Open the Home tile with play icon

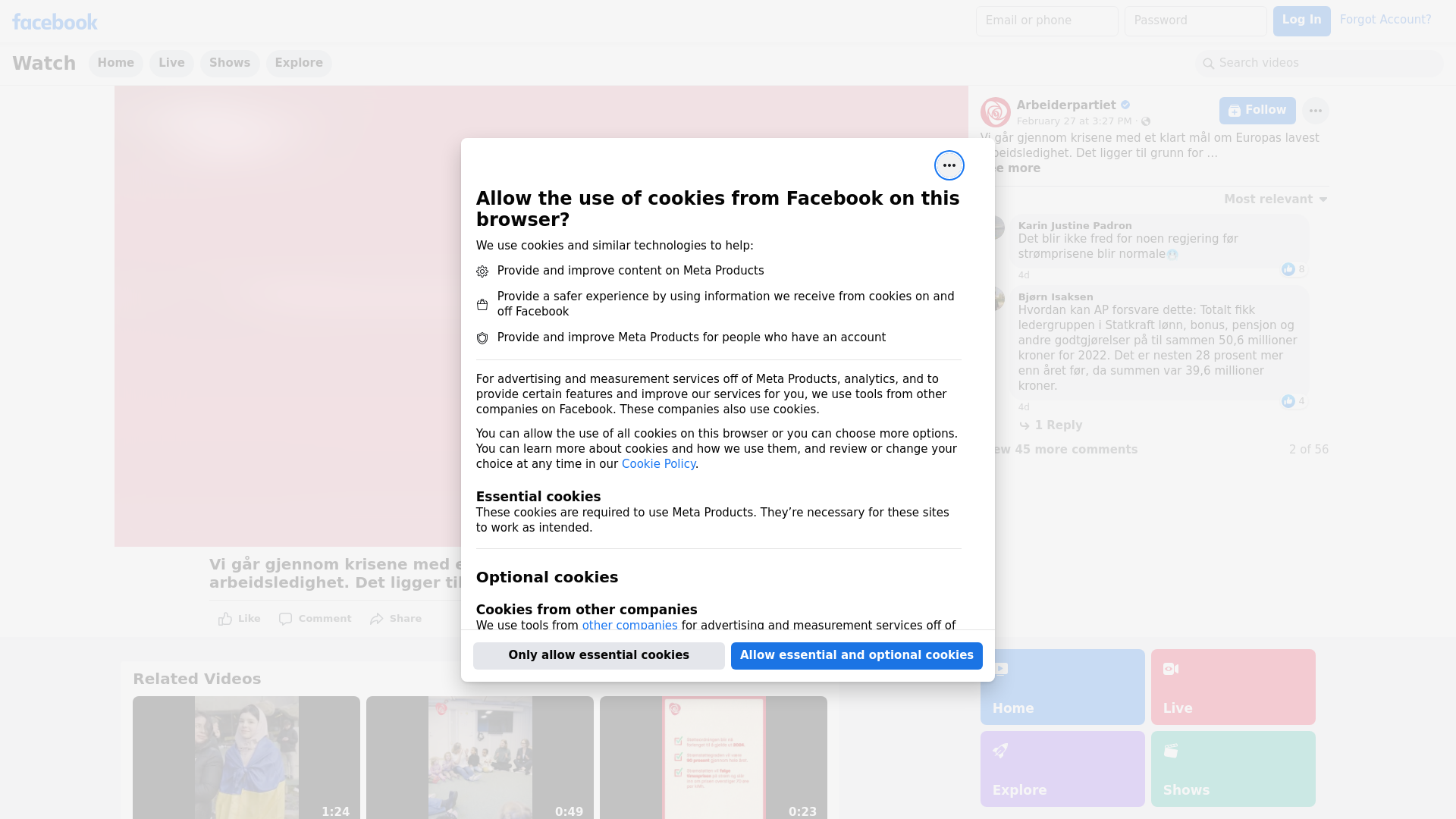coord(1062,687)
